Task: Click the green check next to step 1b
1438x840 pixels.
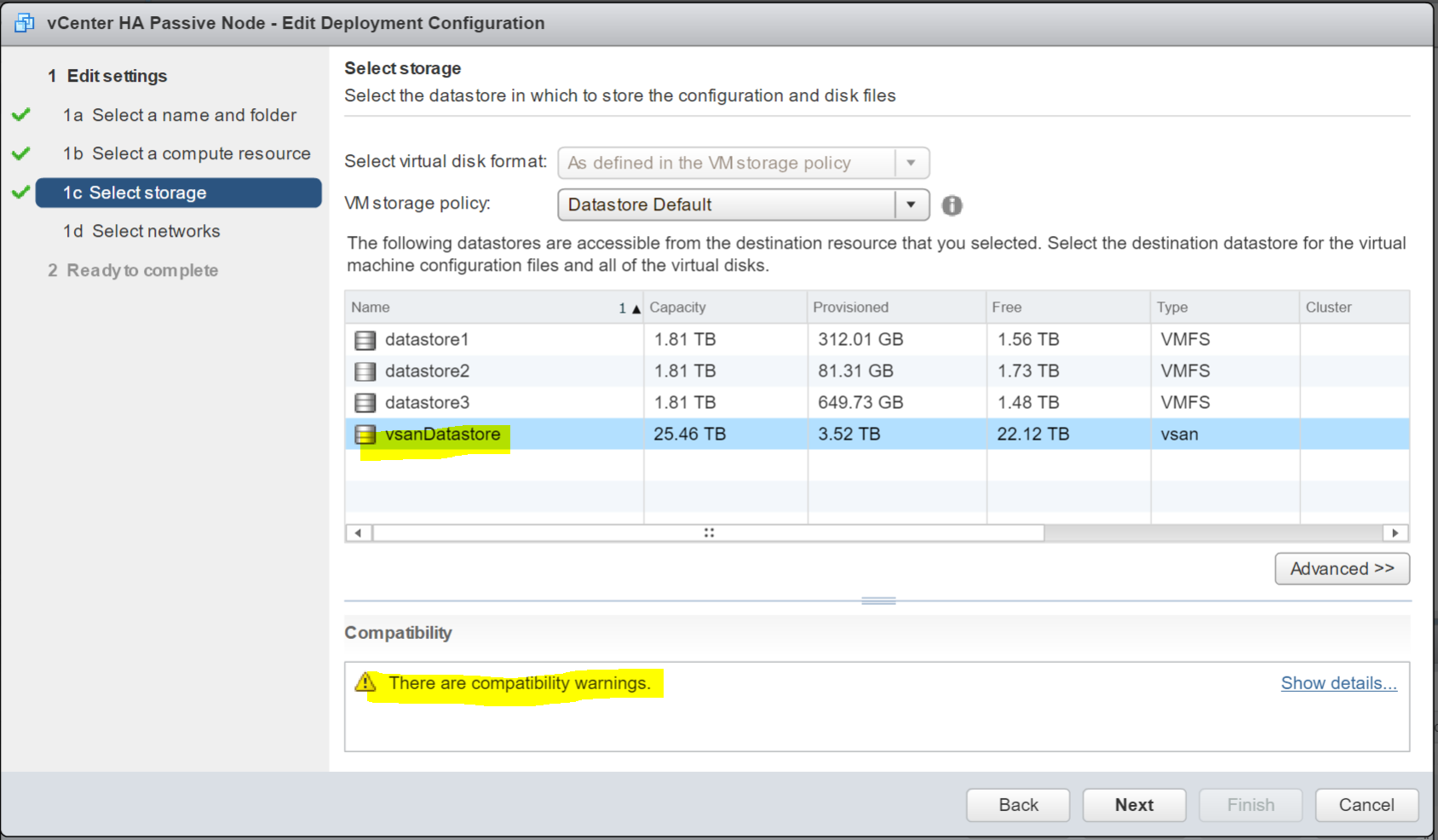Action: click(x=21, y=153)
